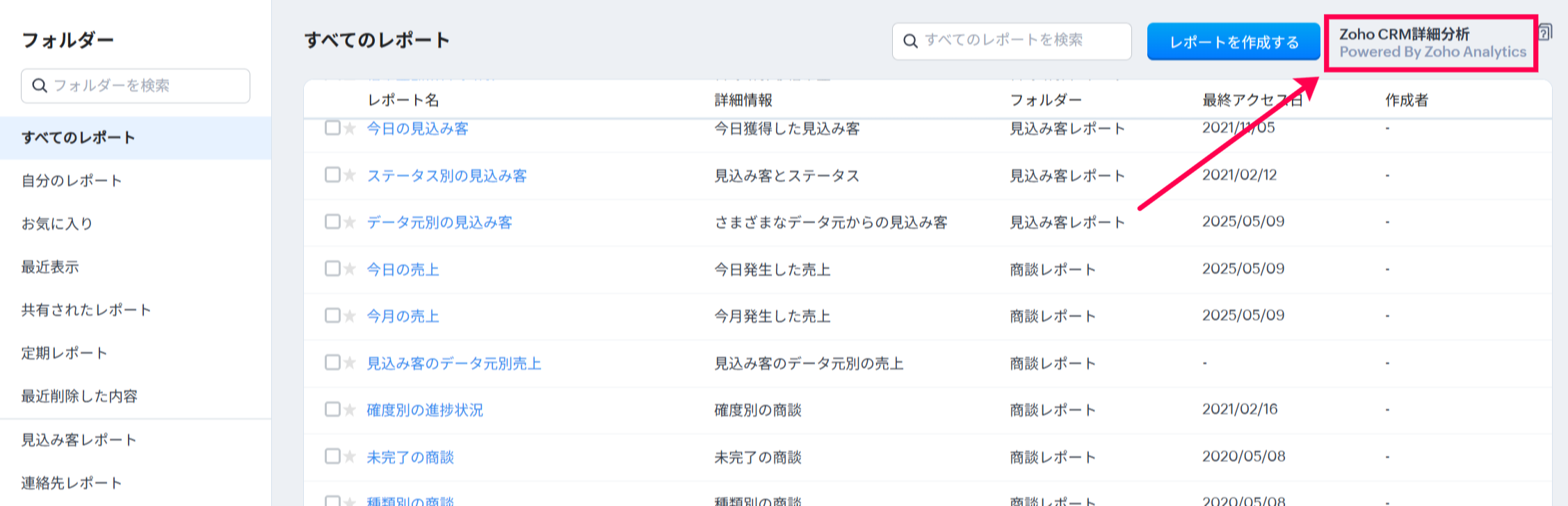
Task: Favorite the データ元別の見込み客 report star
Action: click(x=350, y=222)
